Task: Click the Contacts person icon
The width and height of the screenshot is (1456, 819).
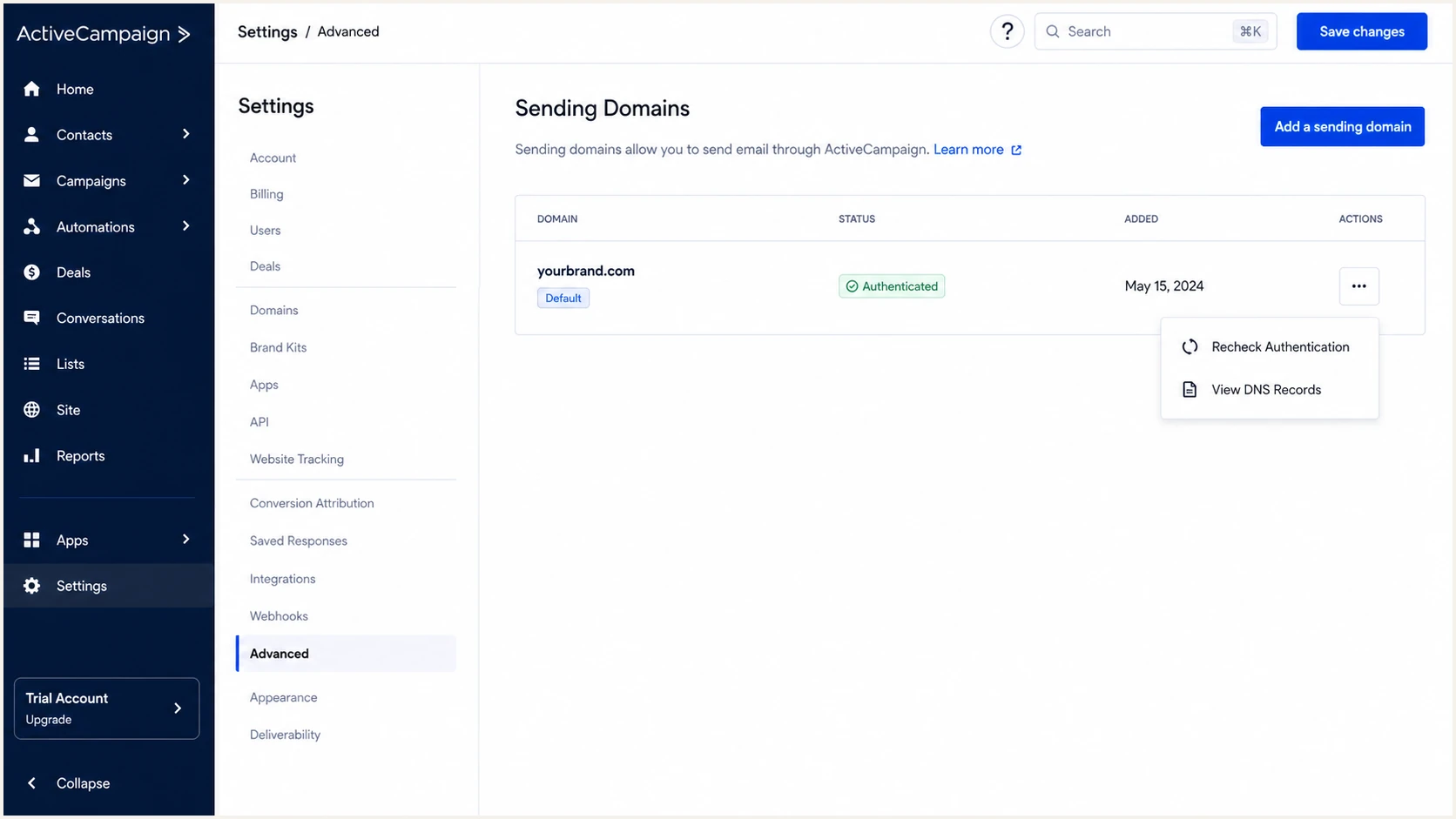Action: coord(32,134)
